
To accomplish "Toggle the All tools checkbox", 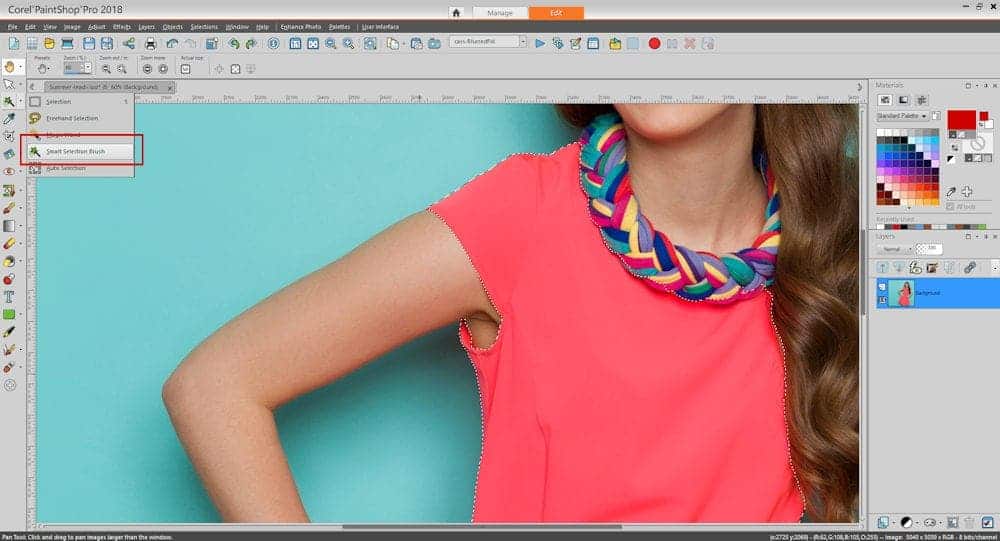I will [951, 206].
